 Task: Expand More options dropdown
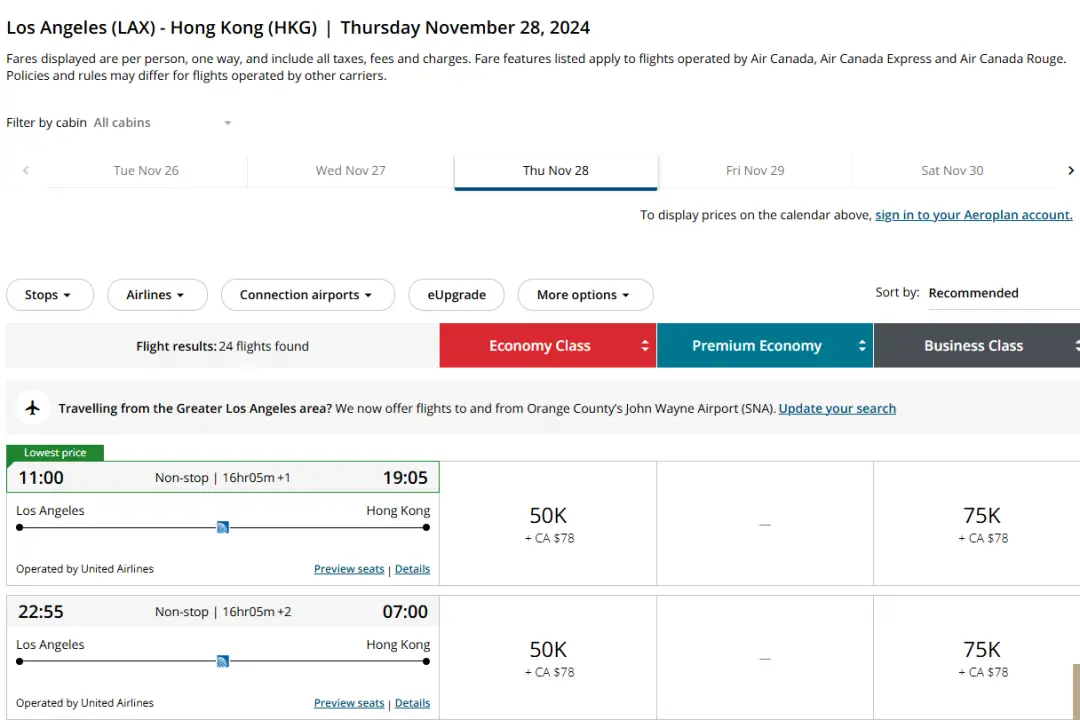click(x=584, y=295)
